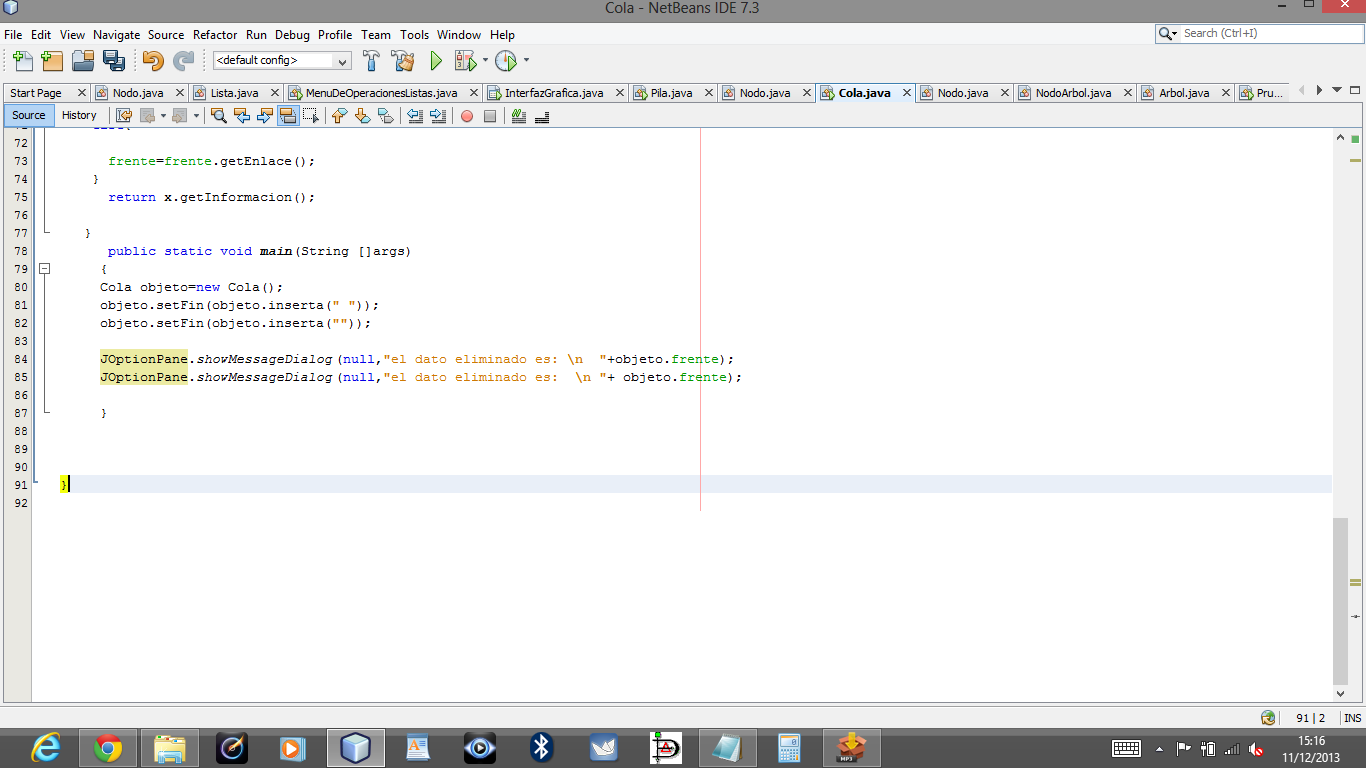Click Find Previous Occurrence icon
This screenshot has height=768, width=1366.
click(242, 116)
